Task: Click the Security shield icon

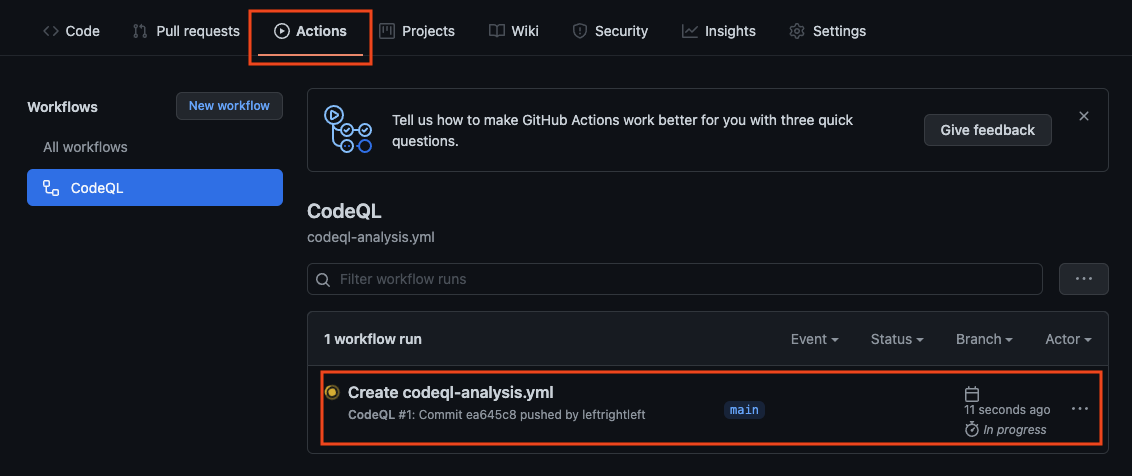Action: pyautogui.click(x=579, y=31)
